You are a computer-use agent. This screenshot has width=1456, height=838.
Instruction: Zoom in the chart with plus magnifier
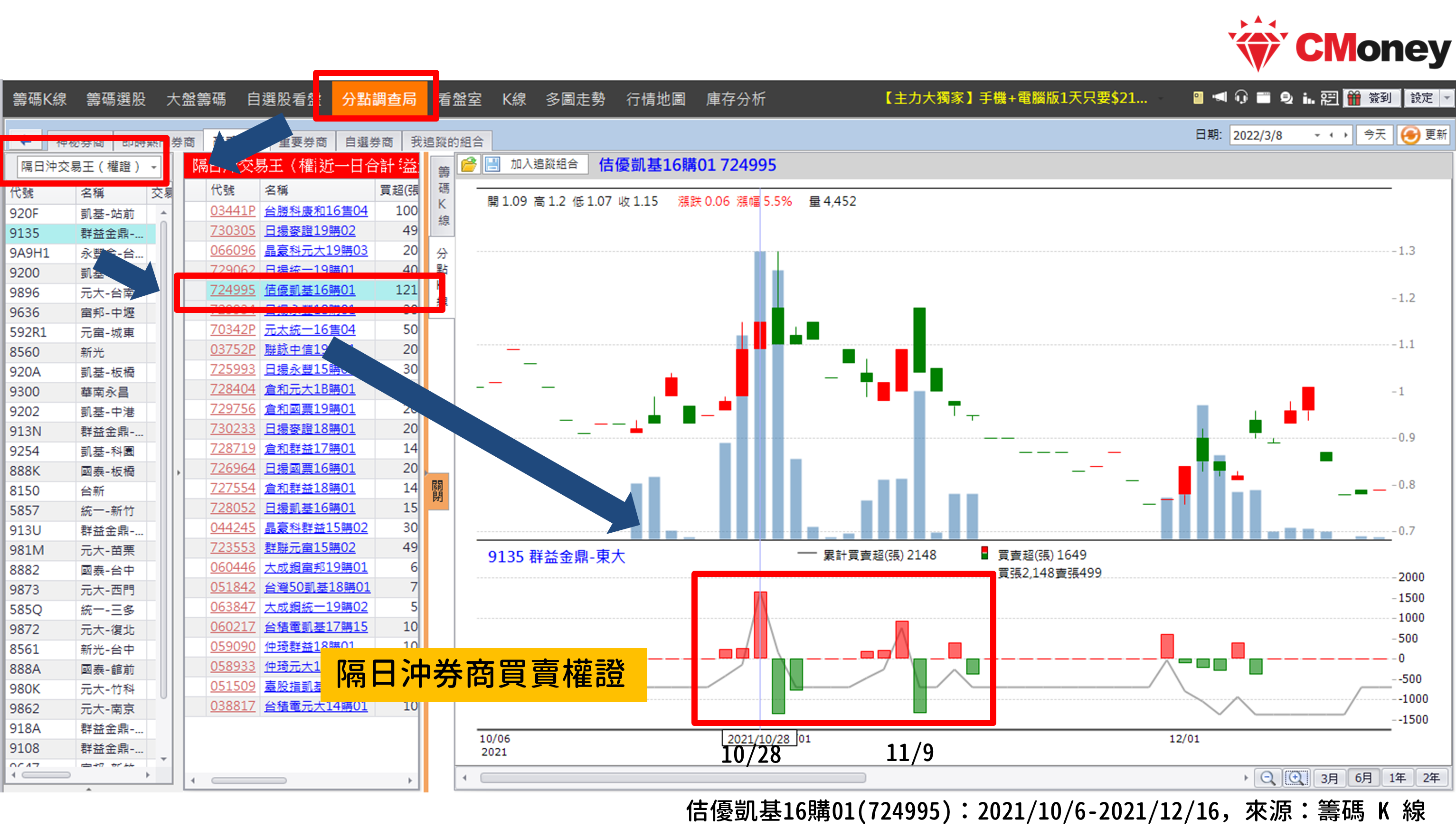[x=1295, y=778]
